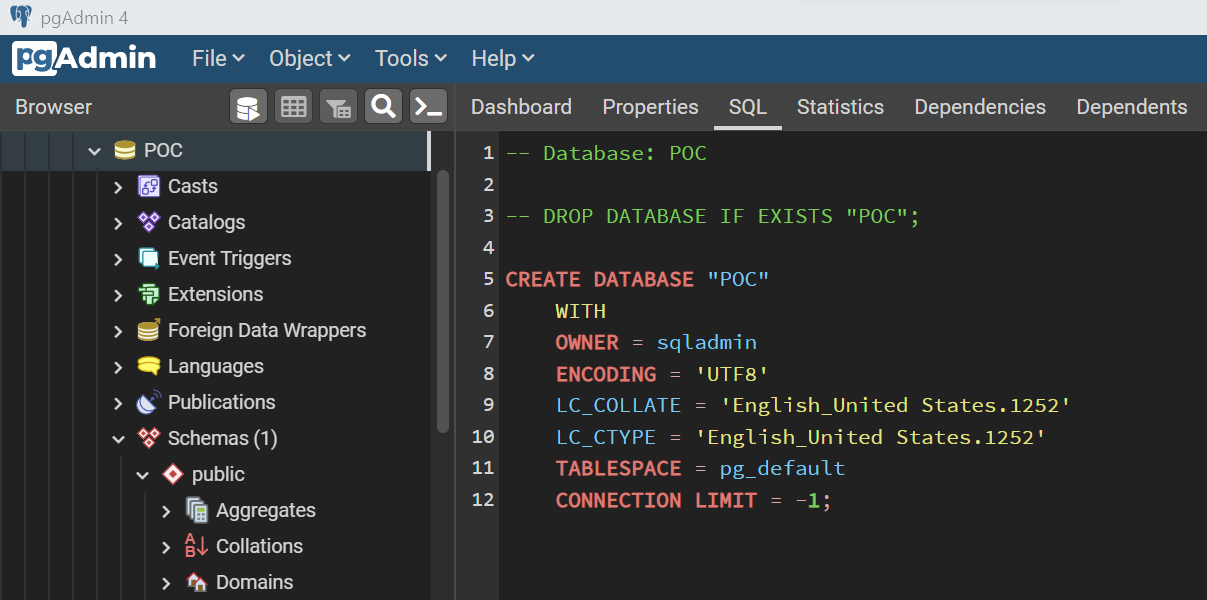
Task: Click the CREATE DATABASE keyword
Action: 600,280
